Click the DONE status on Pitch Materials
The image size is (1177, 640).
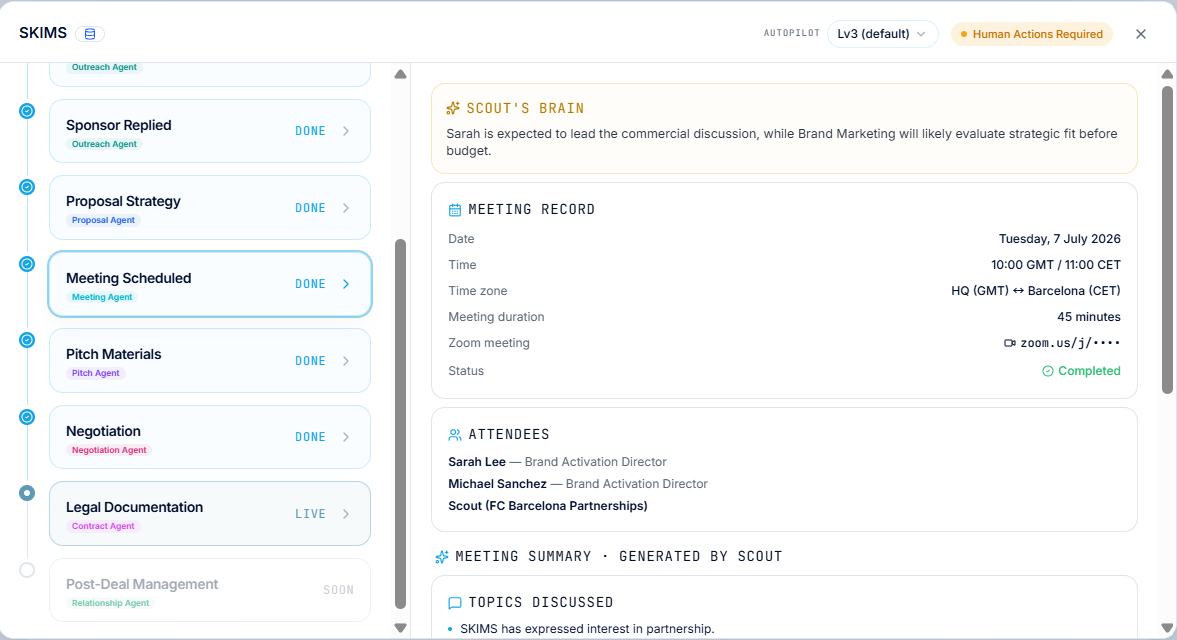[310, 361]
